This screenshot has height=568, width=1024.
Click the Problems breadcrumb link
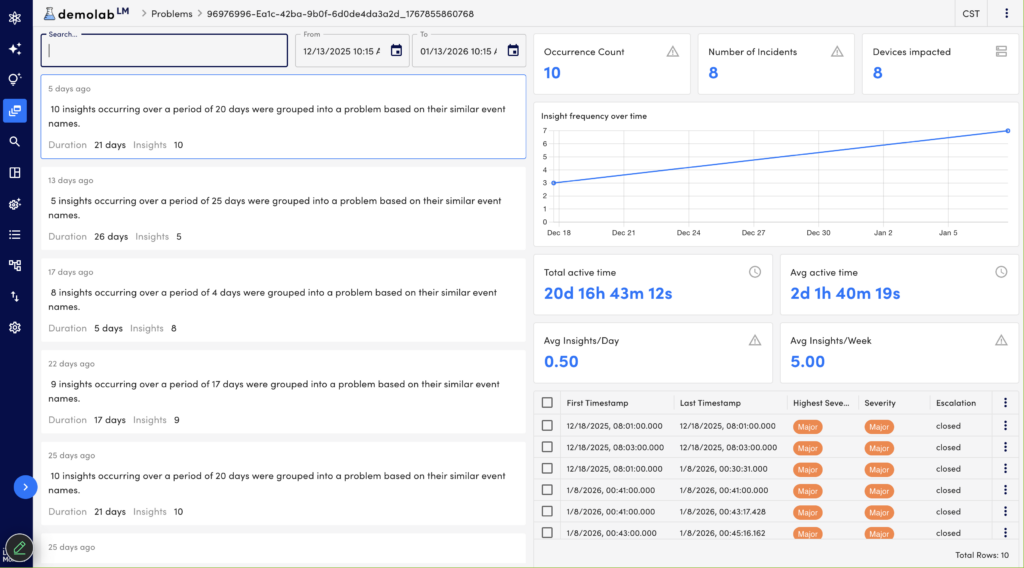(172, 14)
